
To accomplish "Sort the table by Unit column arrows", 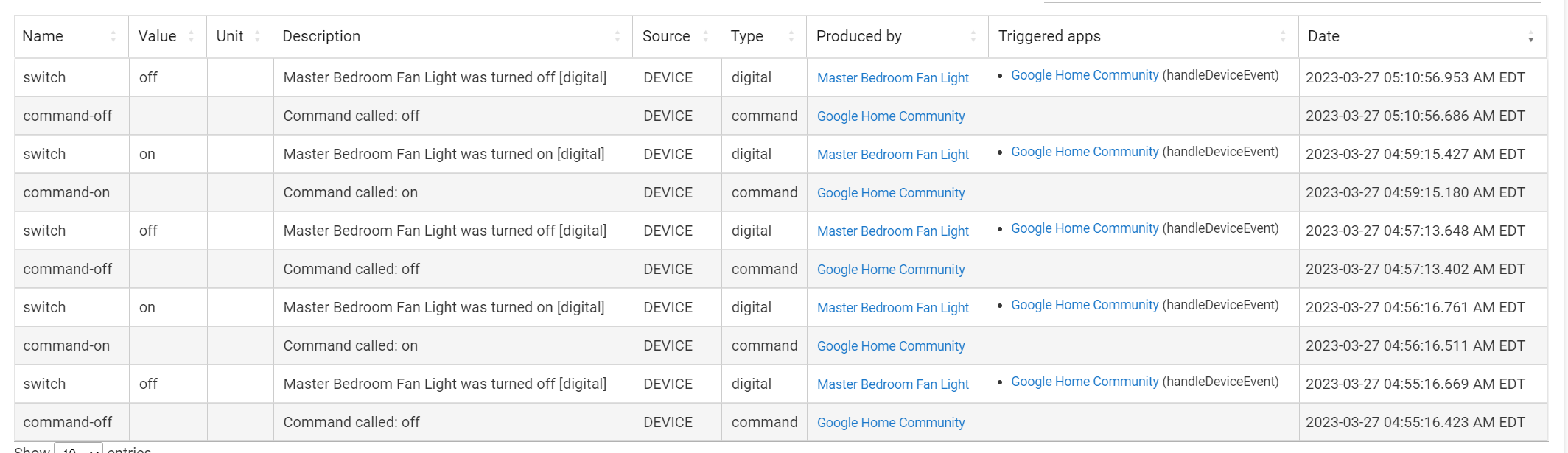I will pos(257,36).
